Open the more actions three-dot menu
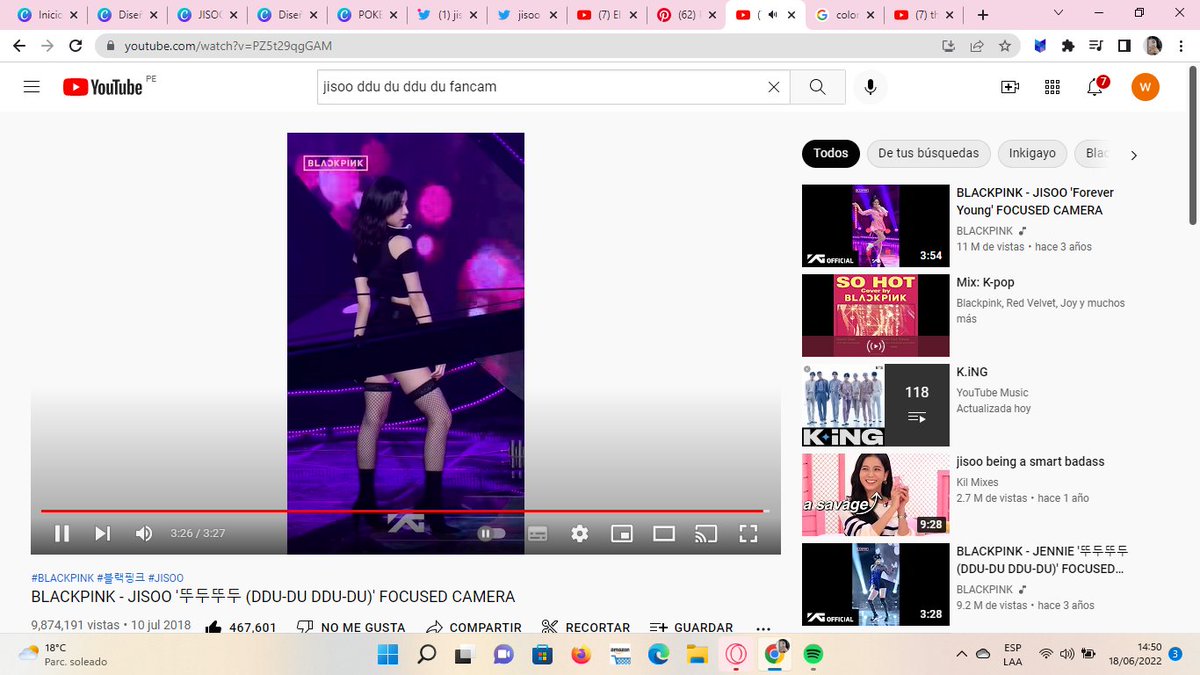Viewport: 1200px width, 675px height. pos(763,628)
